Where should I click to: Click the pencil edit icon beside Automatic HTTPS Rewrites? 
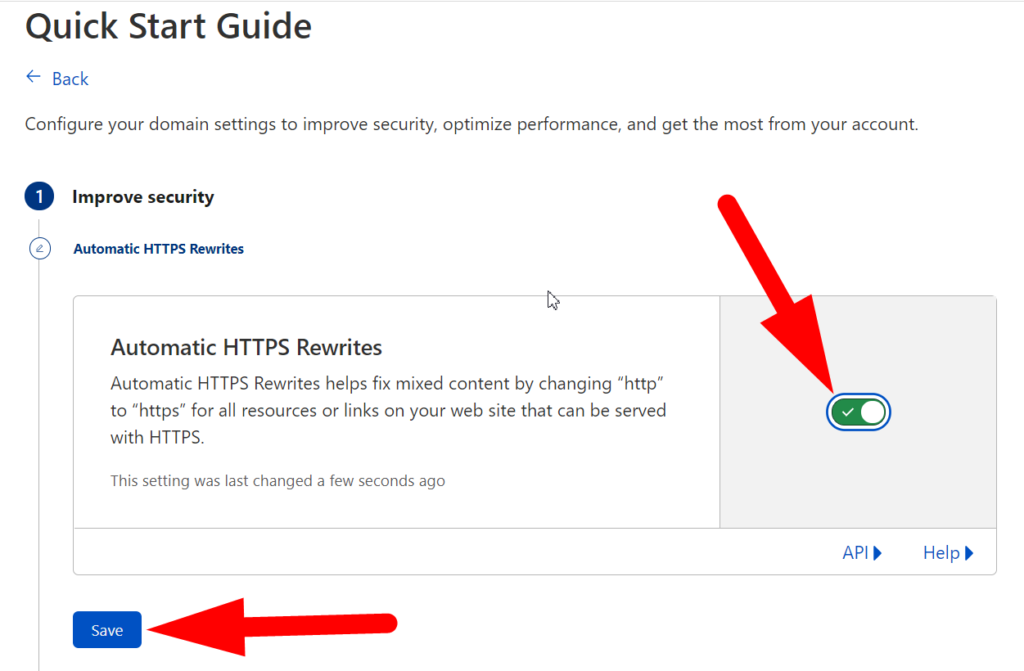tap(40, 248)
